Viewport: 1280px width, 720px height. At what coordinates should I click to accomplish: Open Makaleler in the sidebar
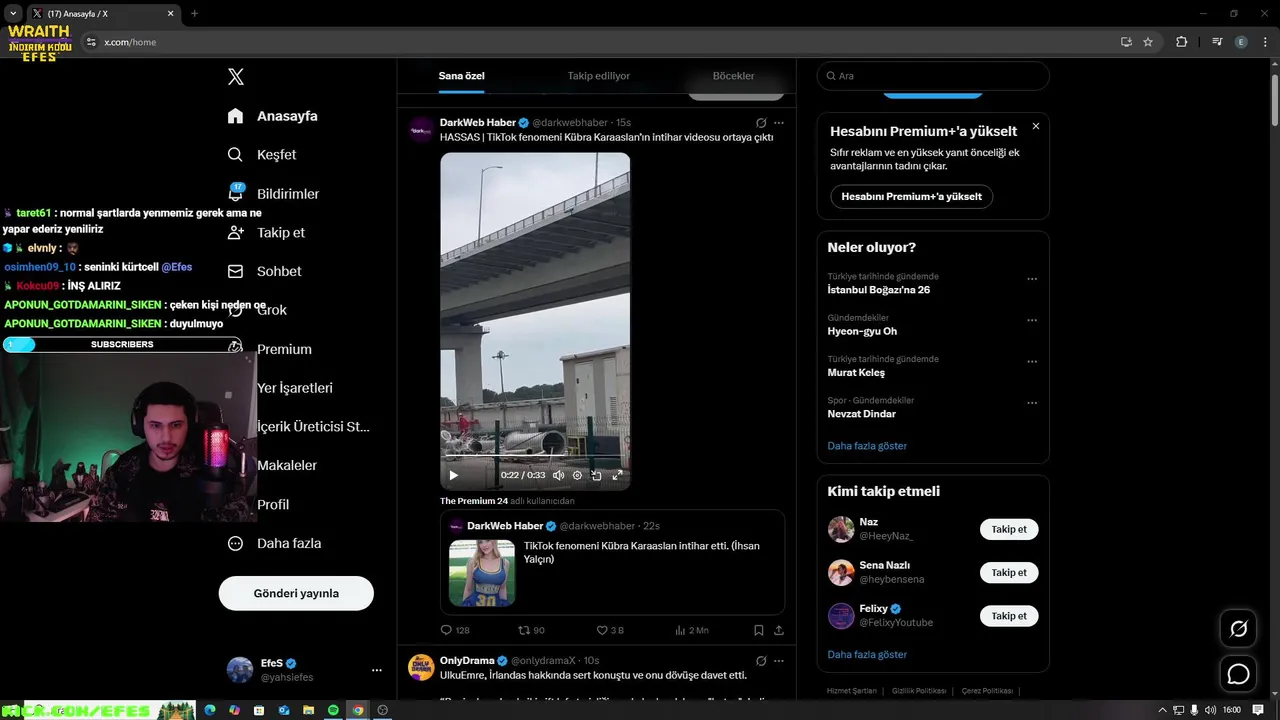pos(286,465)
